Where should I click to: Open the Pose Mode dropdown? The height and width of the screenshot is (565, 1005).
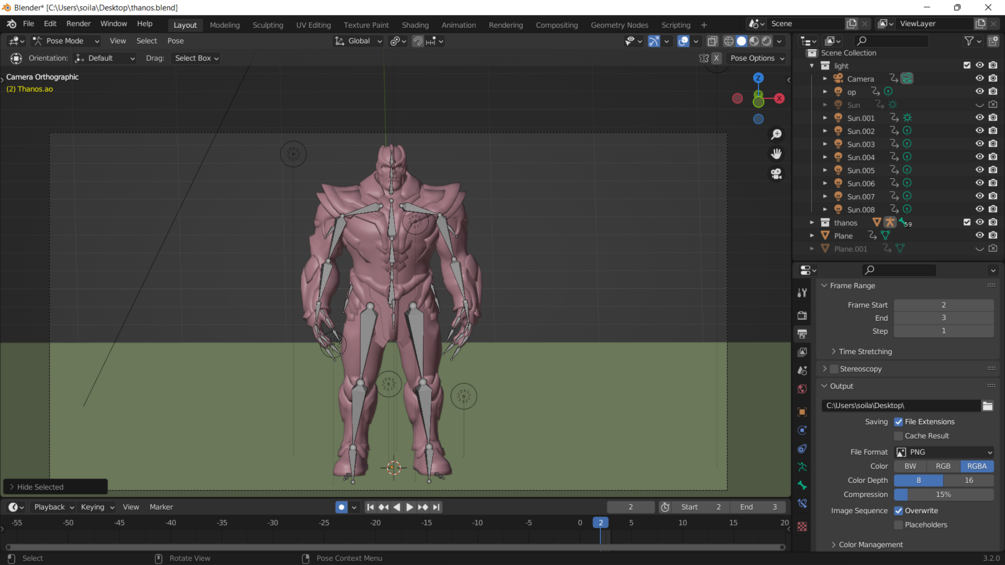(x=66, y=41)
